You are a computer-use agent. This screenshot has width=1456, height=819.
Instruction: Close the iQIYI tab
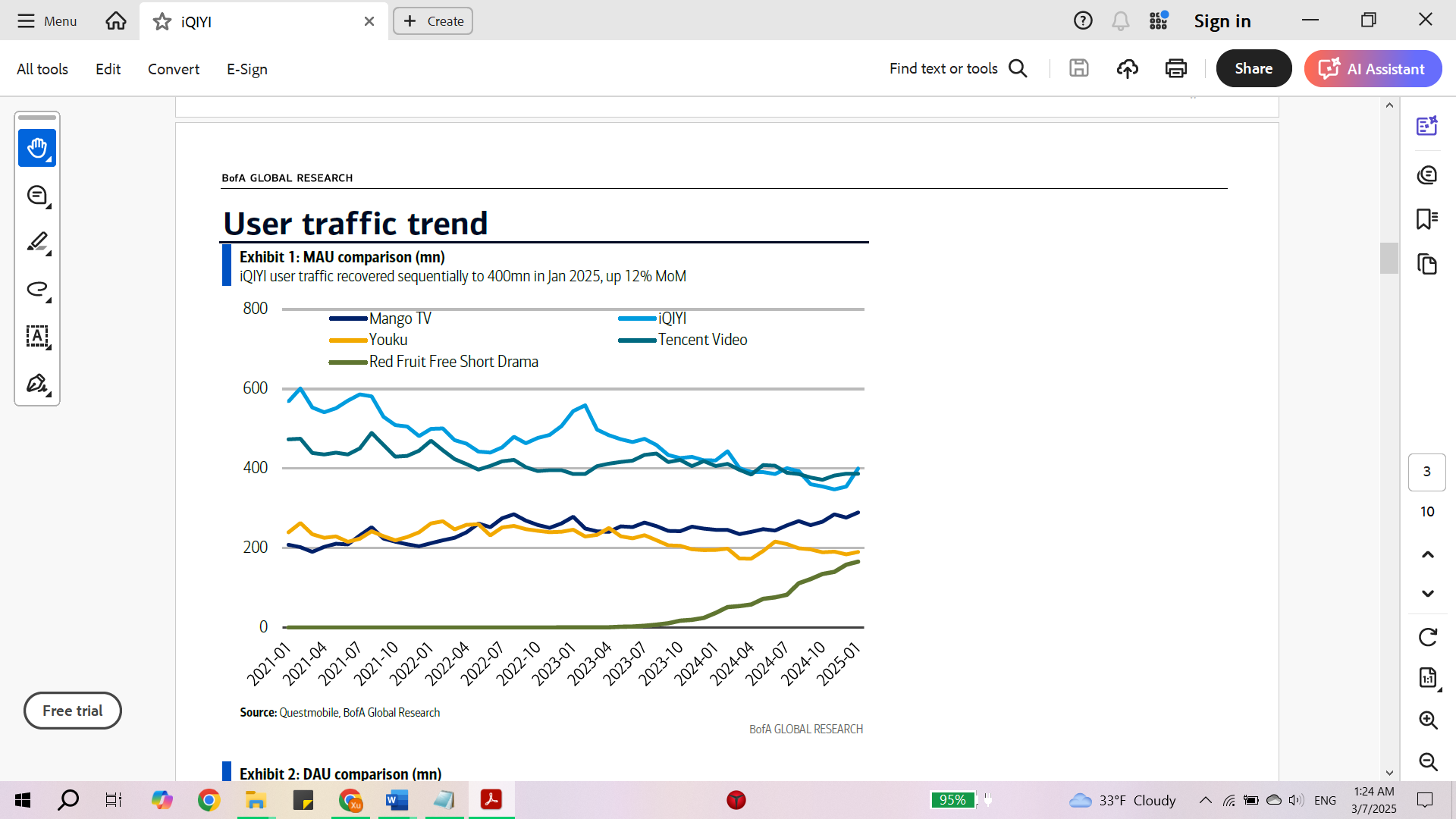point(369,21)
